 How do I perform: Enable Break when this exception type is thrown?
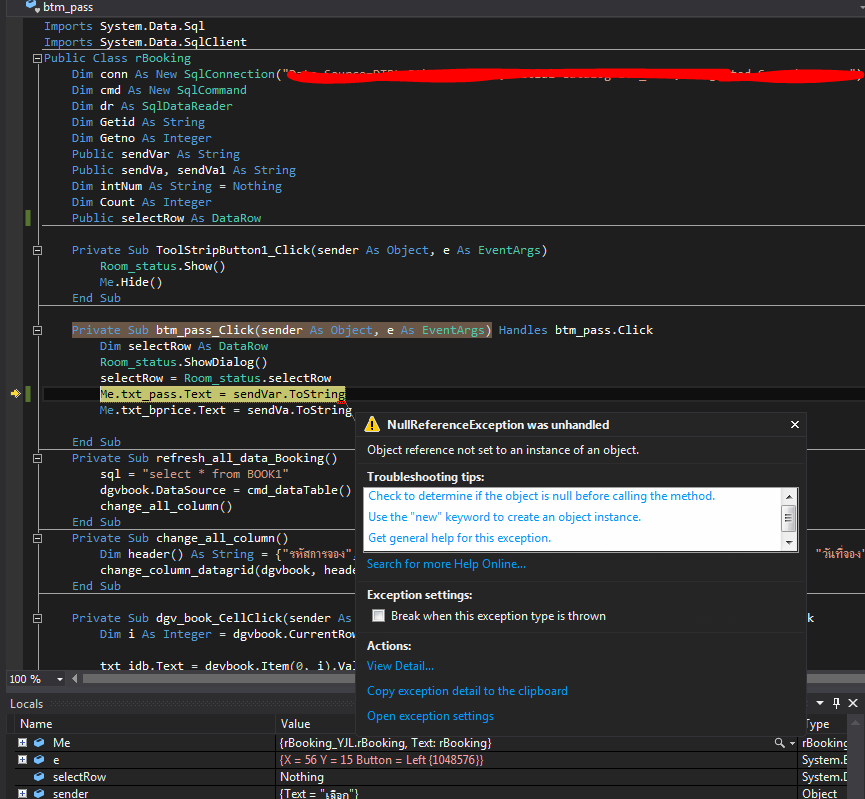coord(378,616)
